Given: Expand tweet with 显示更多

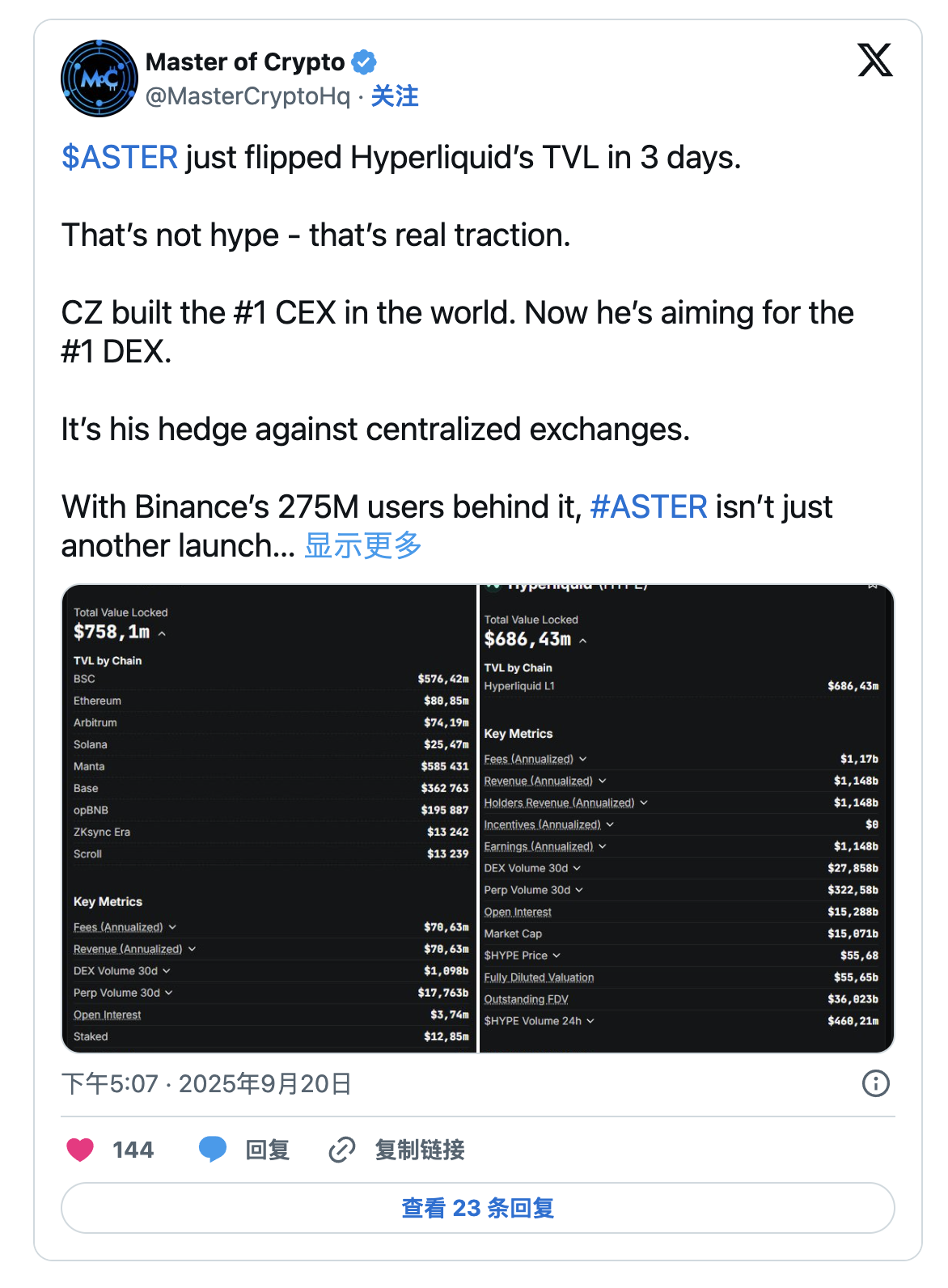Looking at the screenshot, I should coord(363,546).
